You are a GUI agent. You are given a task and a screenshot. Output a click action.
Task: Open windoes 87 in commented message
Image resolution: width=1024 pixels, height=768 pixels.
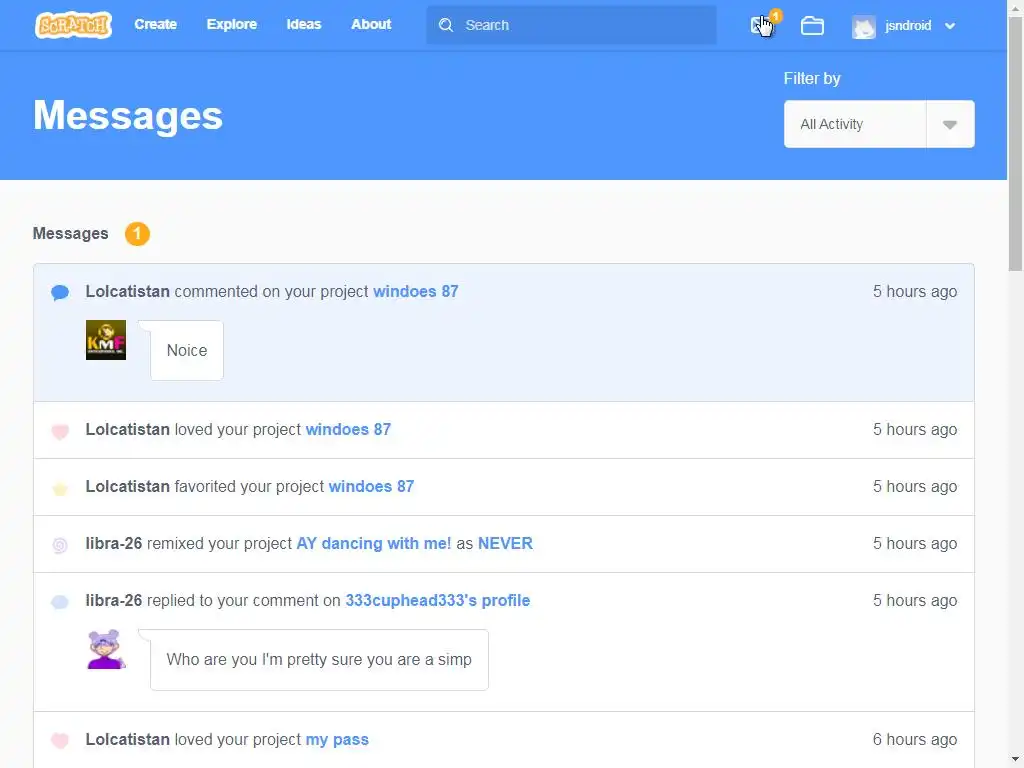tap(415, 291)
